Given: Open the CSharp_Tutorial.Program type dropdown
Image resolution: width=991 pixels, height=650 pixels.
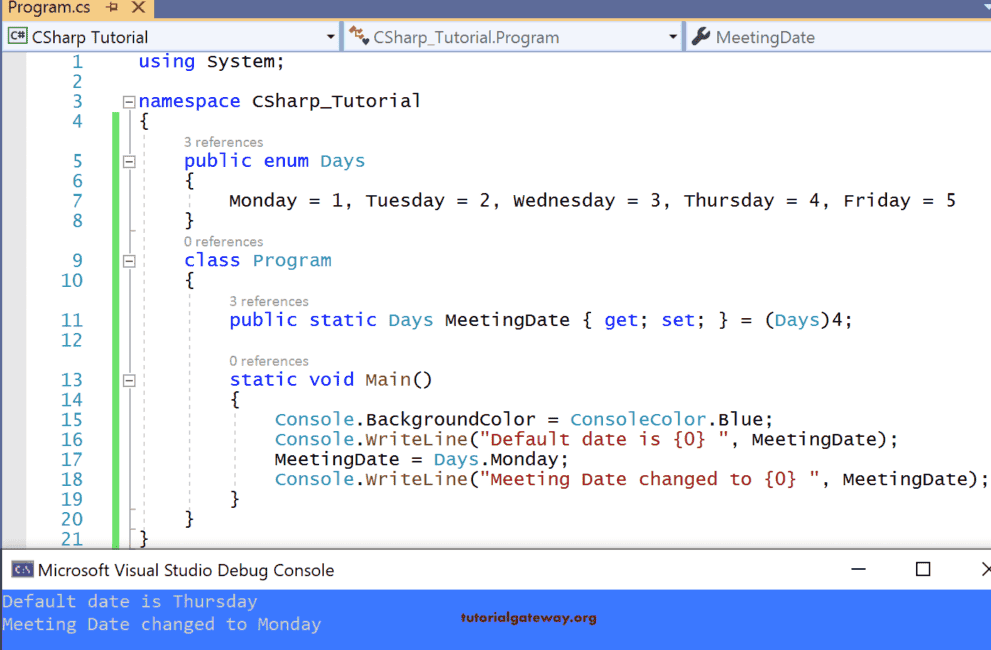Looking at the screenshot, I should (675, 36).
